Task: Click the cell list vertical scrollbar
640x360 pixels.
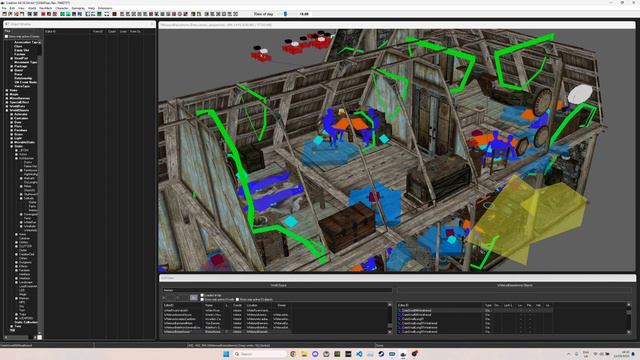Action: point(389,318)
